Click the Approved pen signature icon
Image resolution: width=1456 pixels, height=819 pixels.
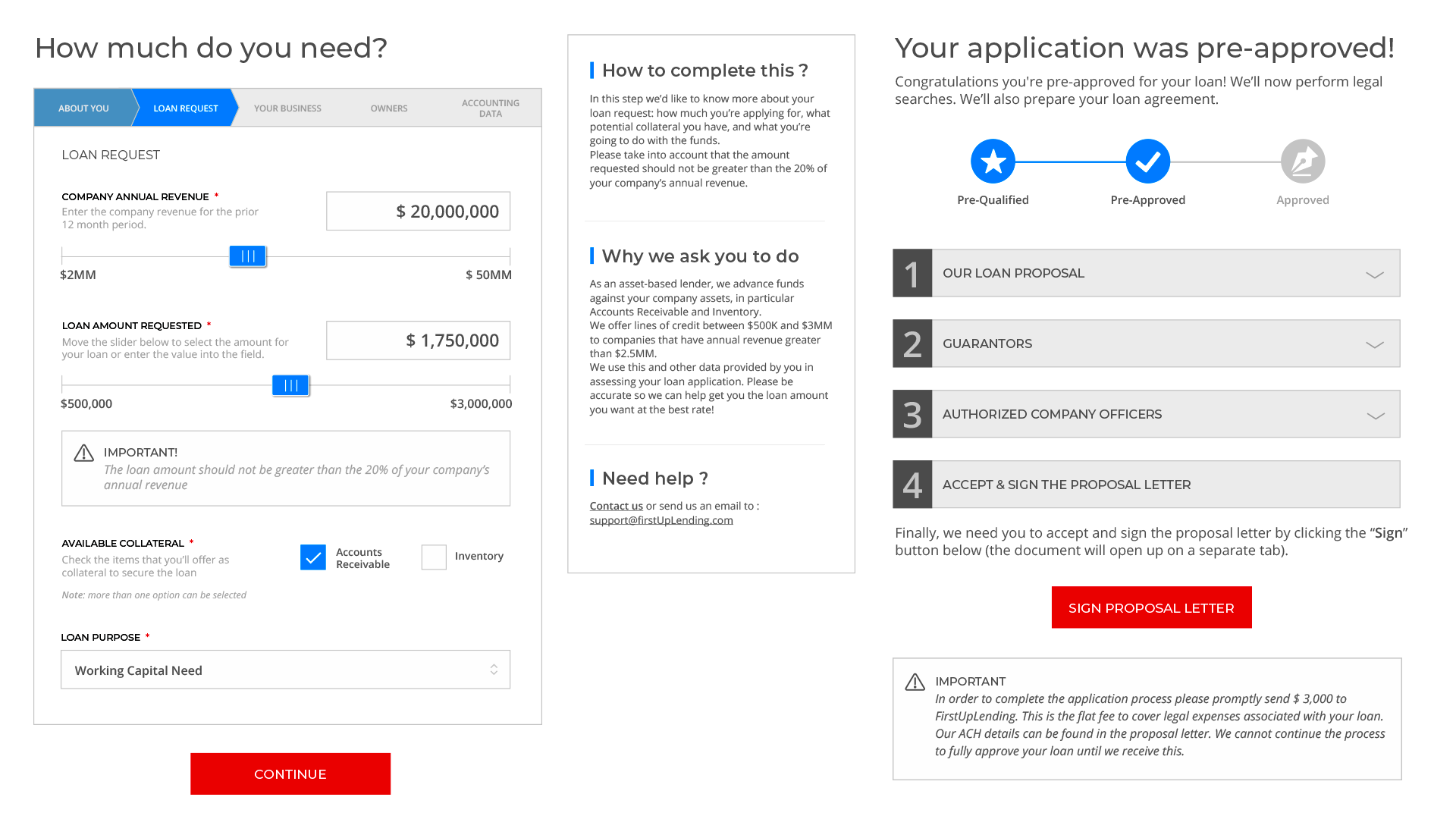(x=1302, y=162)
